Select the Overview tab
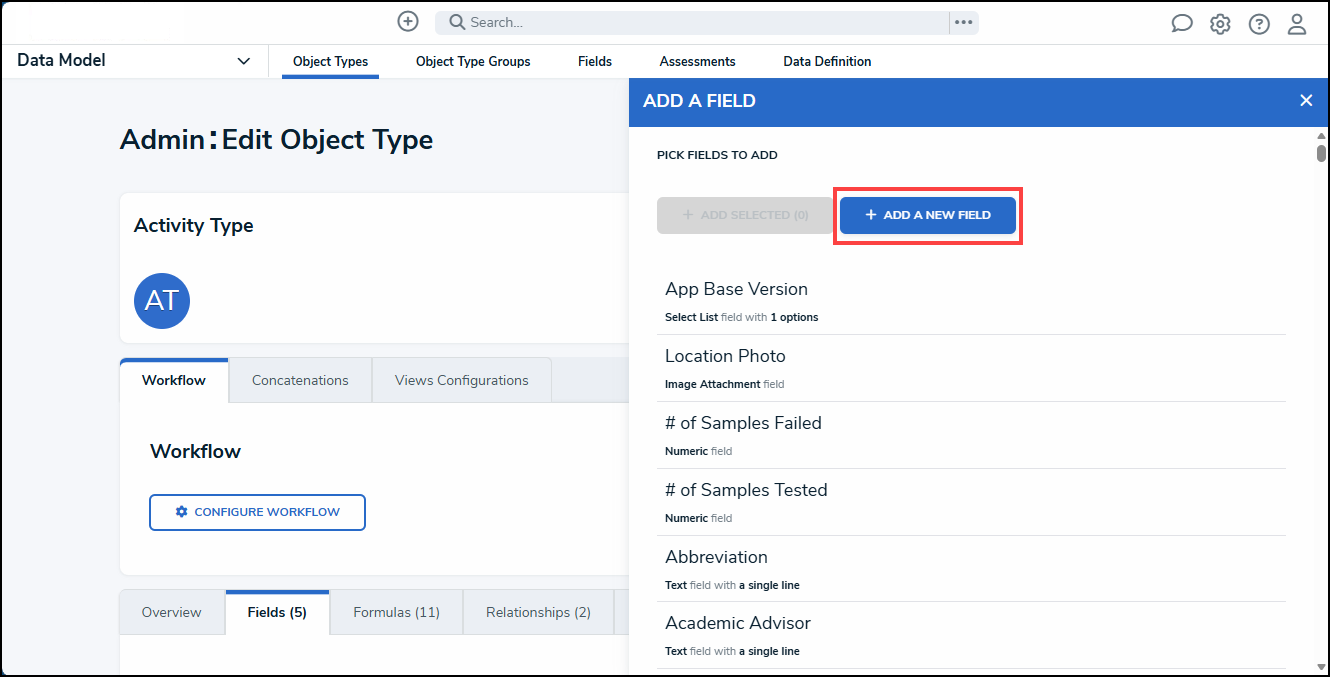This screenshot has height=677, width=1330. coord(171,612)
